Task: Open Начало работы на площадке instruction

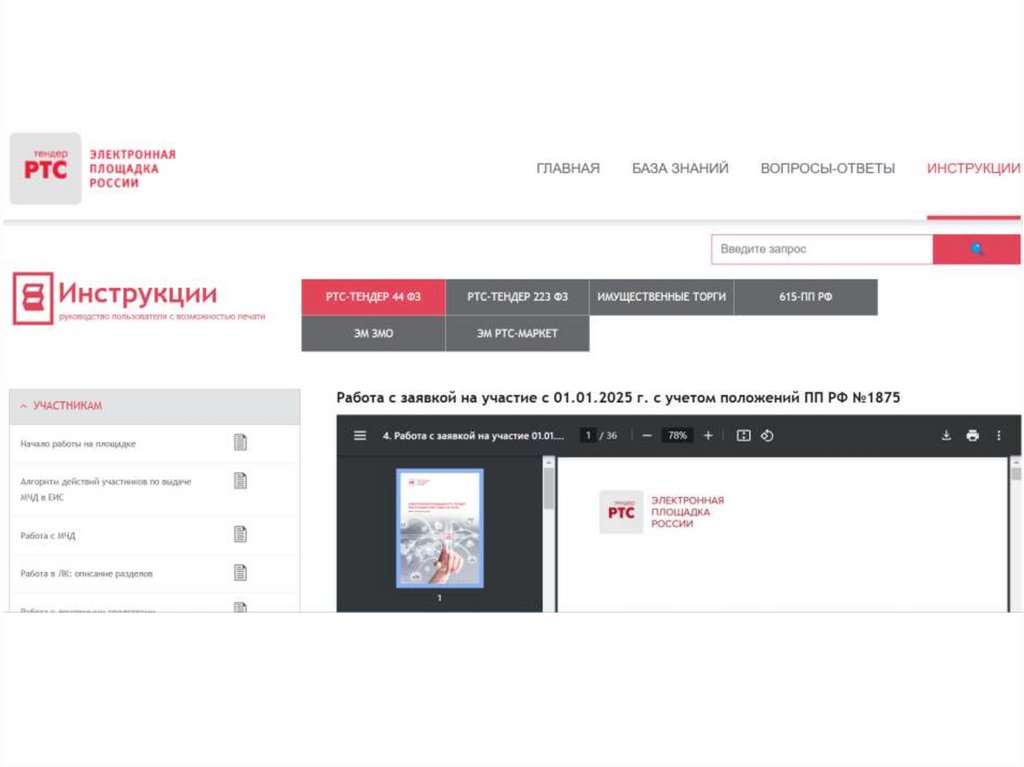Action: (78, 444)
